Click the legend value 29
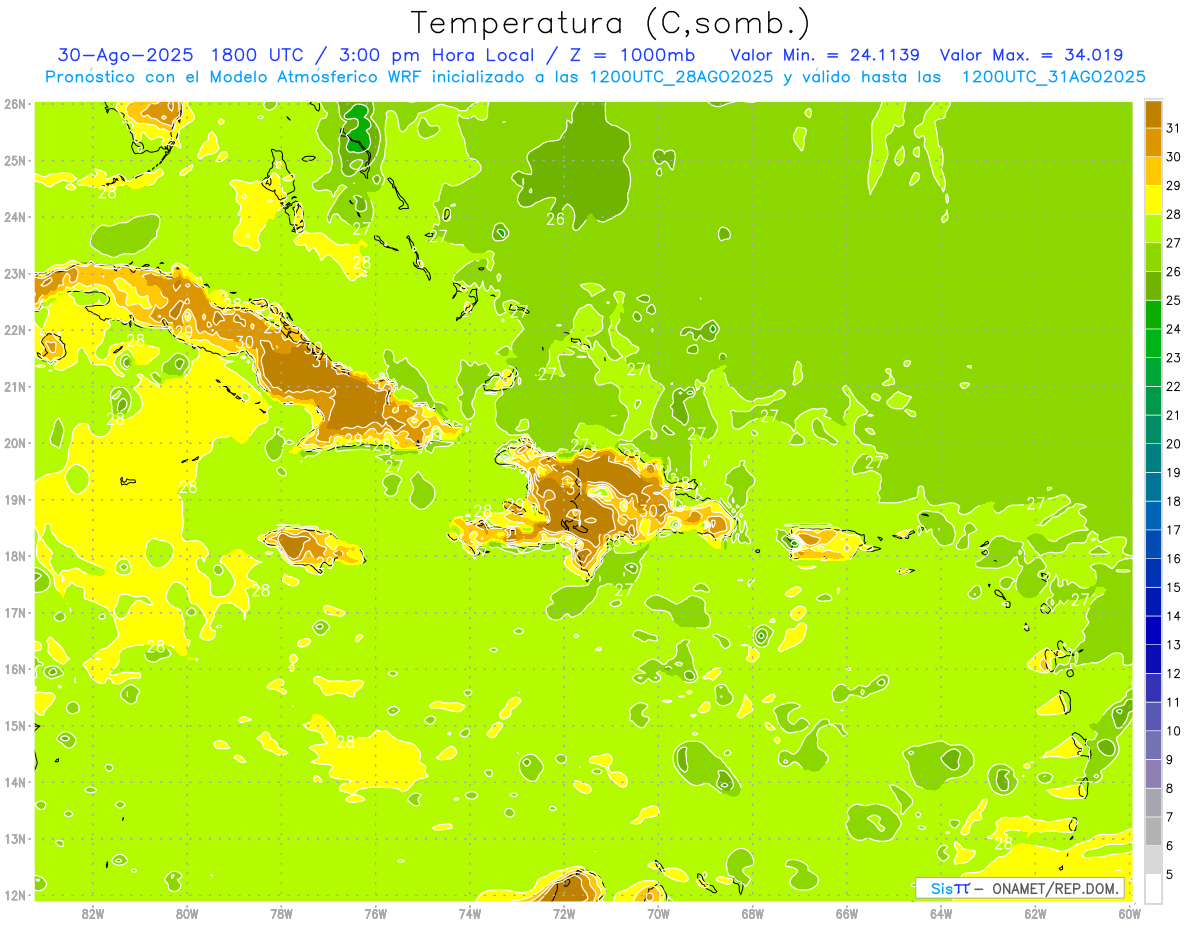Viewport: 1200px width, 927px height. (x=1173, y=185)
